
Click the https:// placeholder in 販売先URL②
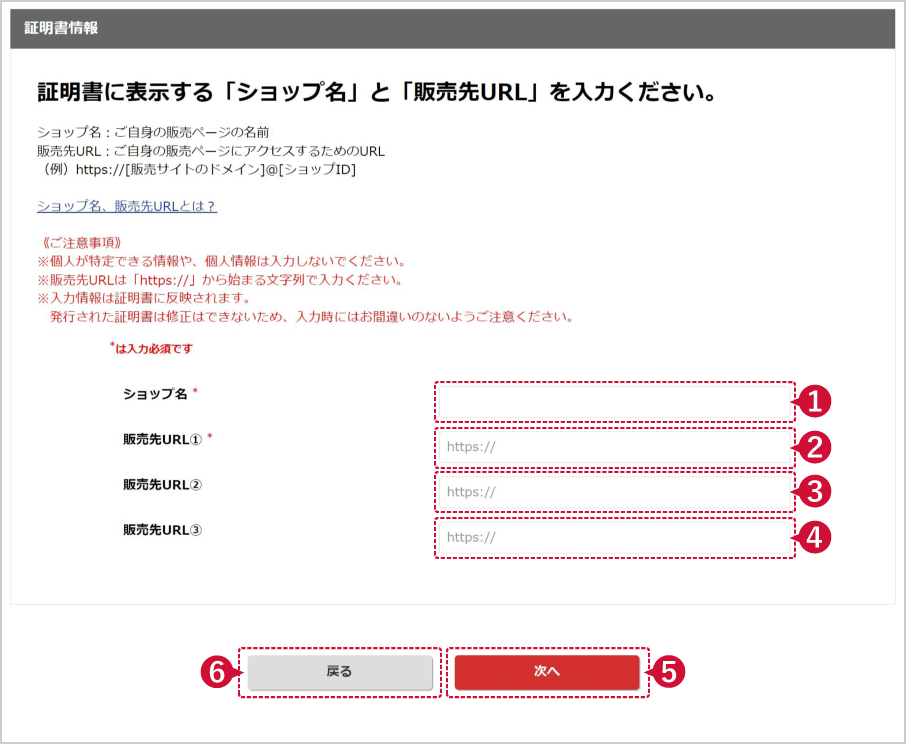(468, 491)
